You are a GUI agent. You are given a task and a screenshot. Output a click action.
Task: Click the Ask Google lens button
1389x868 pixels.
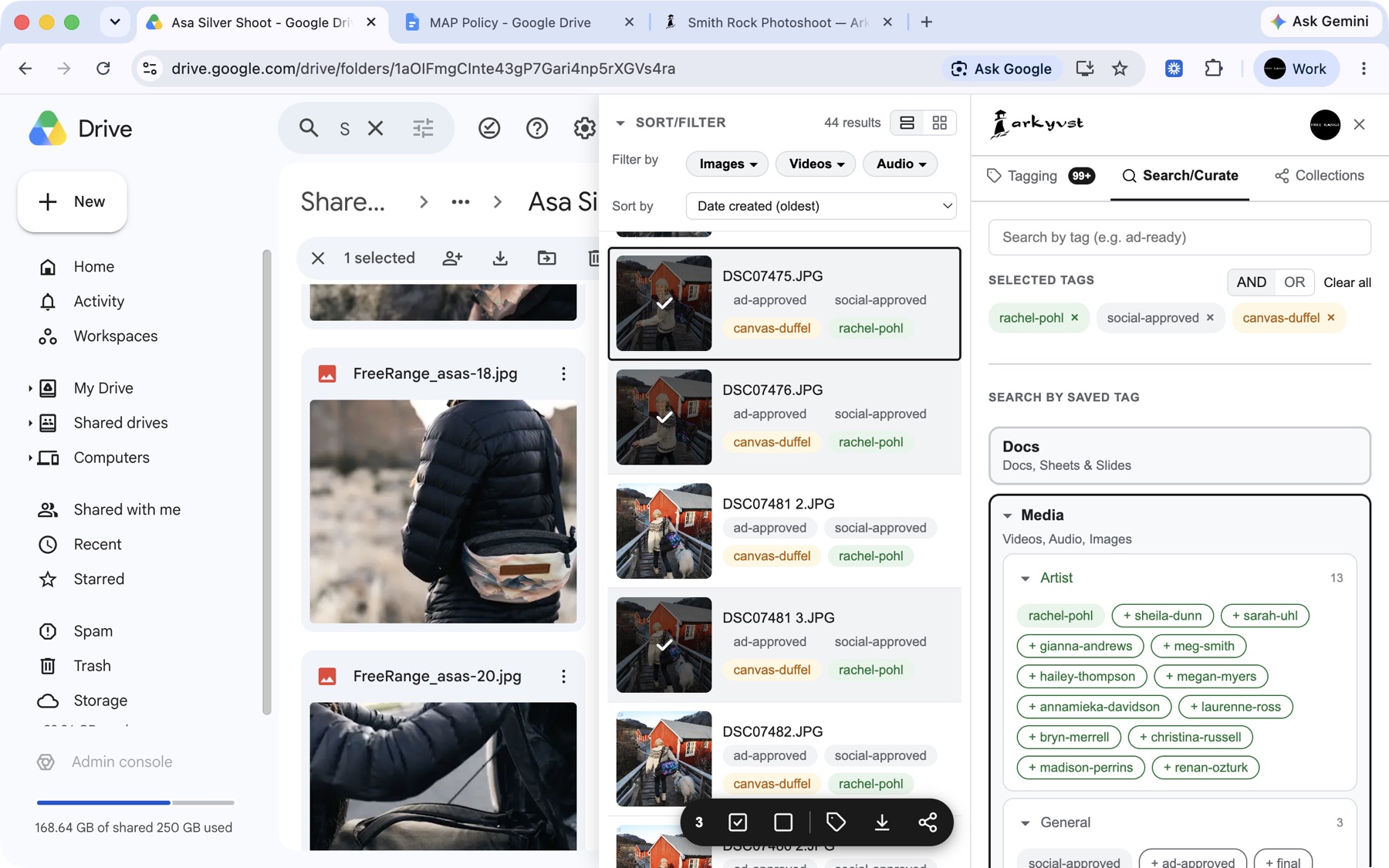[x=1002, y=69]
